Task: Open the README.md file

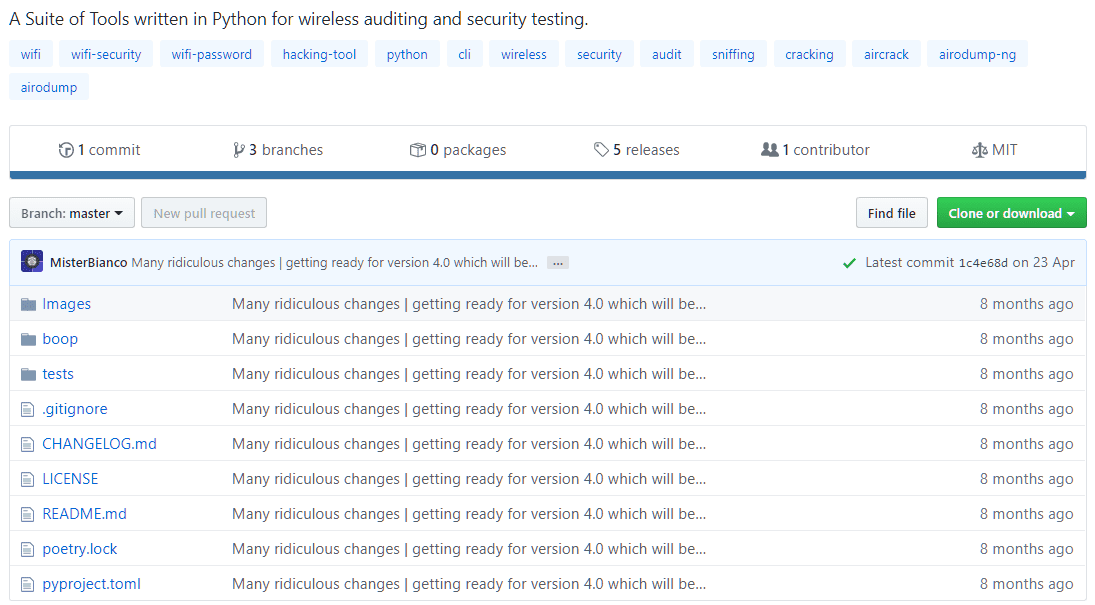Action: (x=84, y=514)
